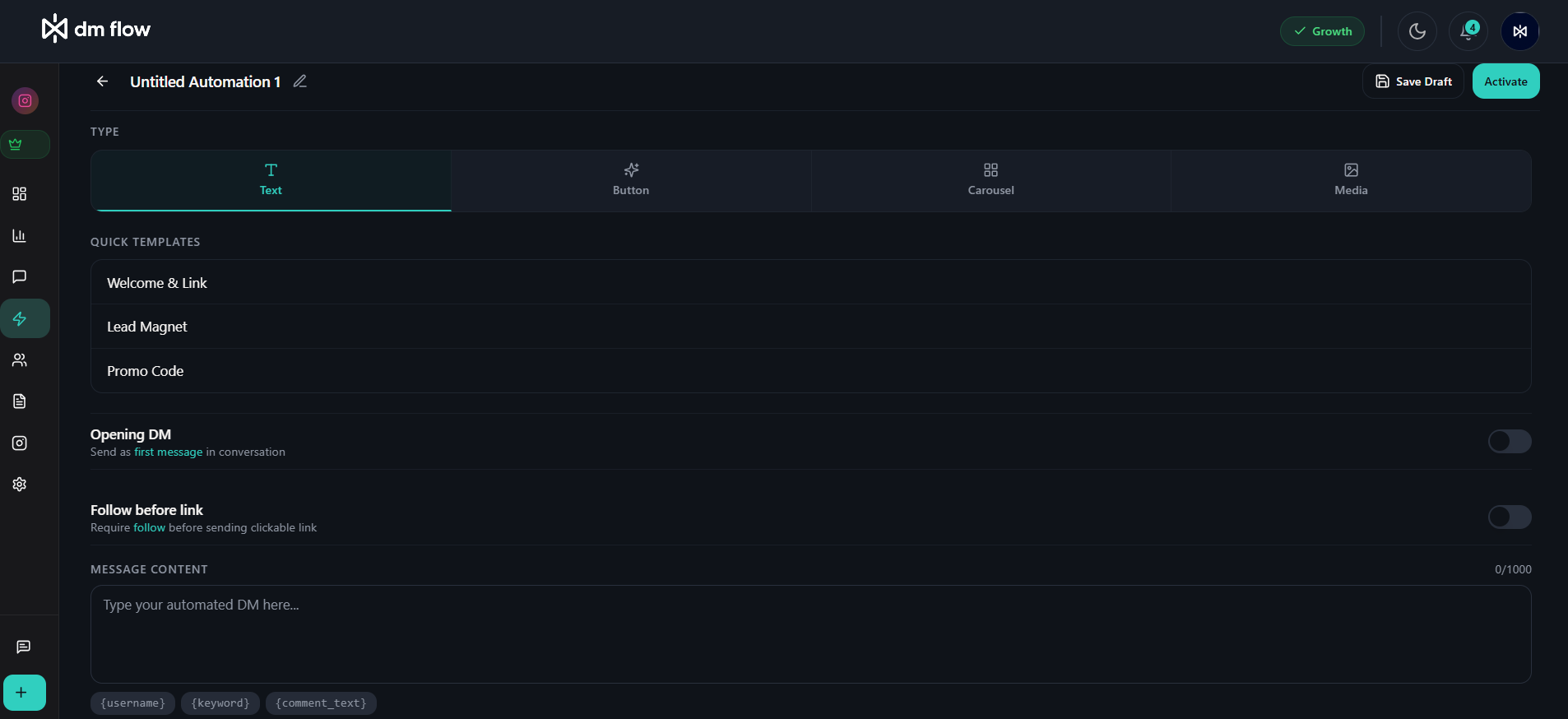Image resolution: width=1568 pixels, height=719 pixels.
Task: Switch to the Carousel message type tab
Action: coord(990,180)
